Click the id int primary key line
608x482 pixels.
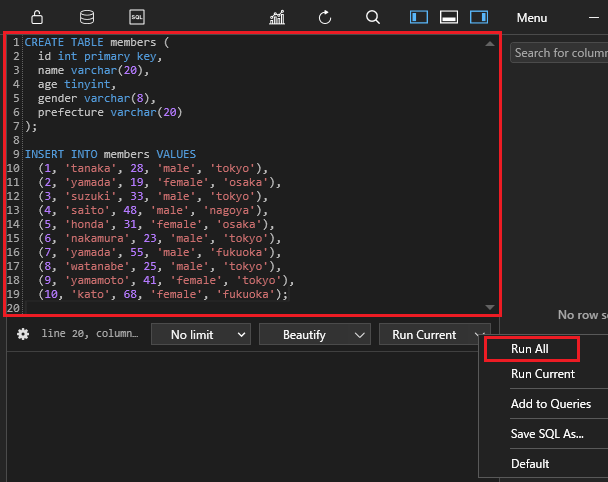coord(100,56)
